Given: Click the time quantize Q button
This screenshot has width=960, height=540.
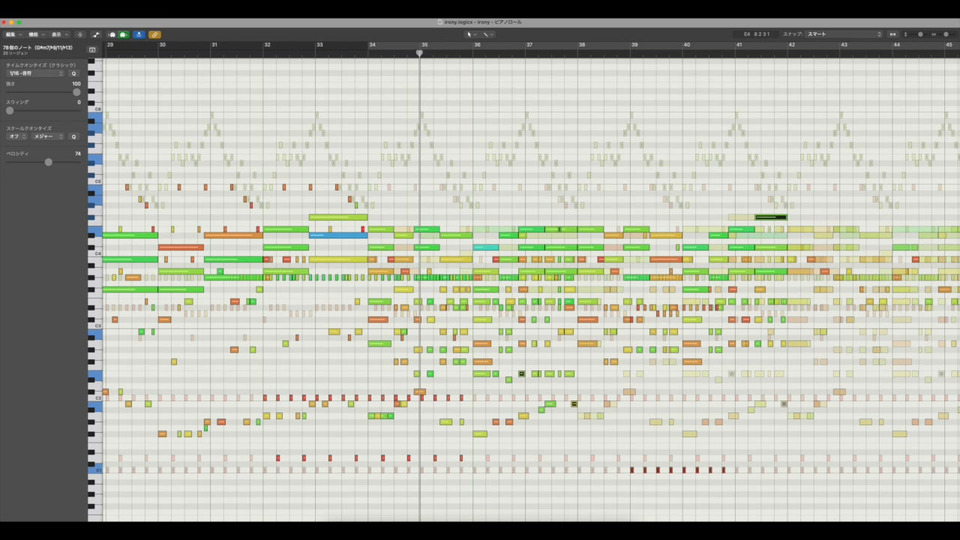Looking at the screenshot, I should click(74, 73).
